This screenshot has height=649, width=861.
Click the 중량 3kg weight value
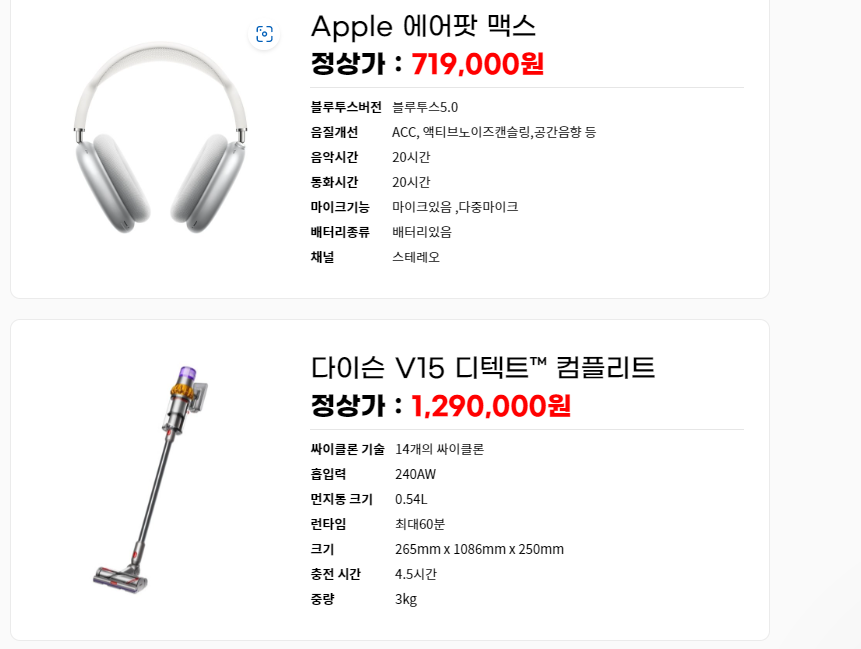click(406, 599)
